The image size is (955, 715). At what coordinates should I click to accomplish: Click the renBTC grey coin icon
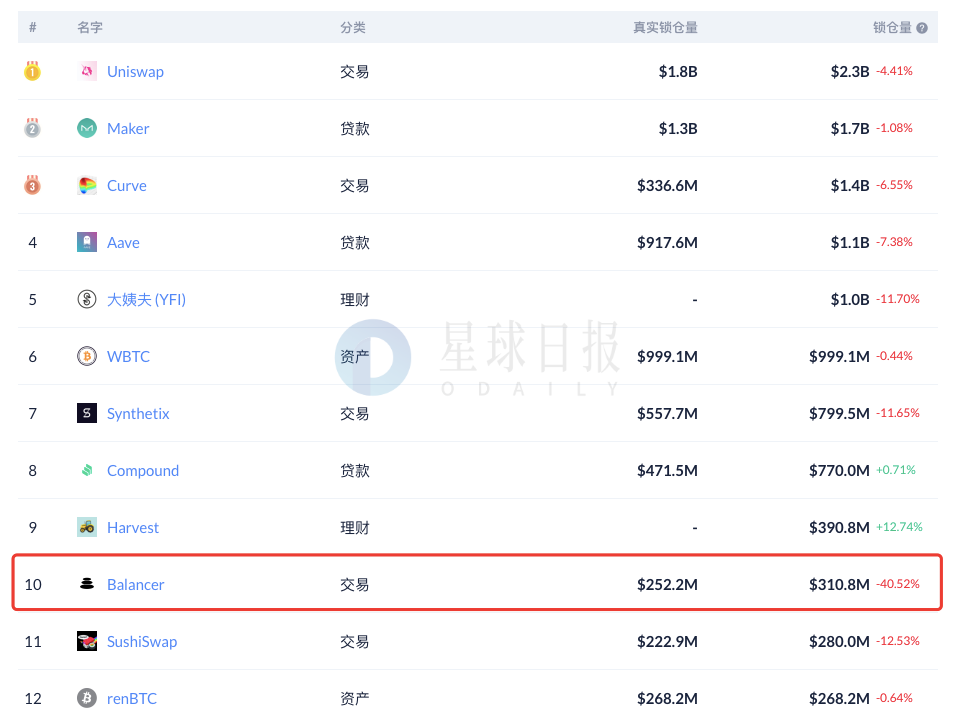pos(87,698)
